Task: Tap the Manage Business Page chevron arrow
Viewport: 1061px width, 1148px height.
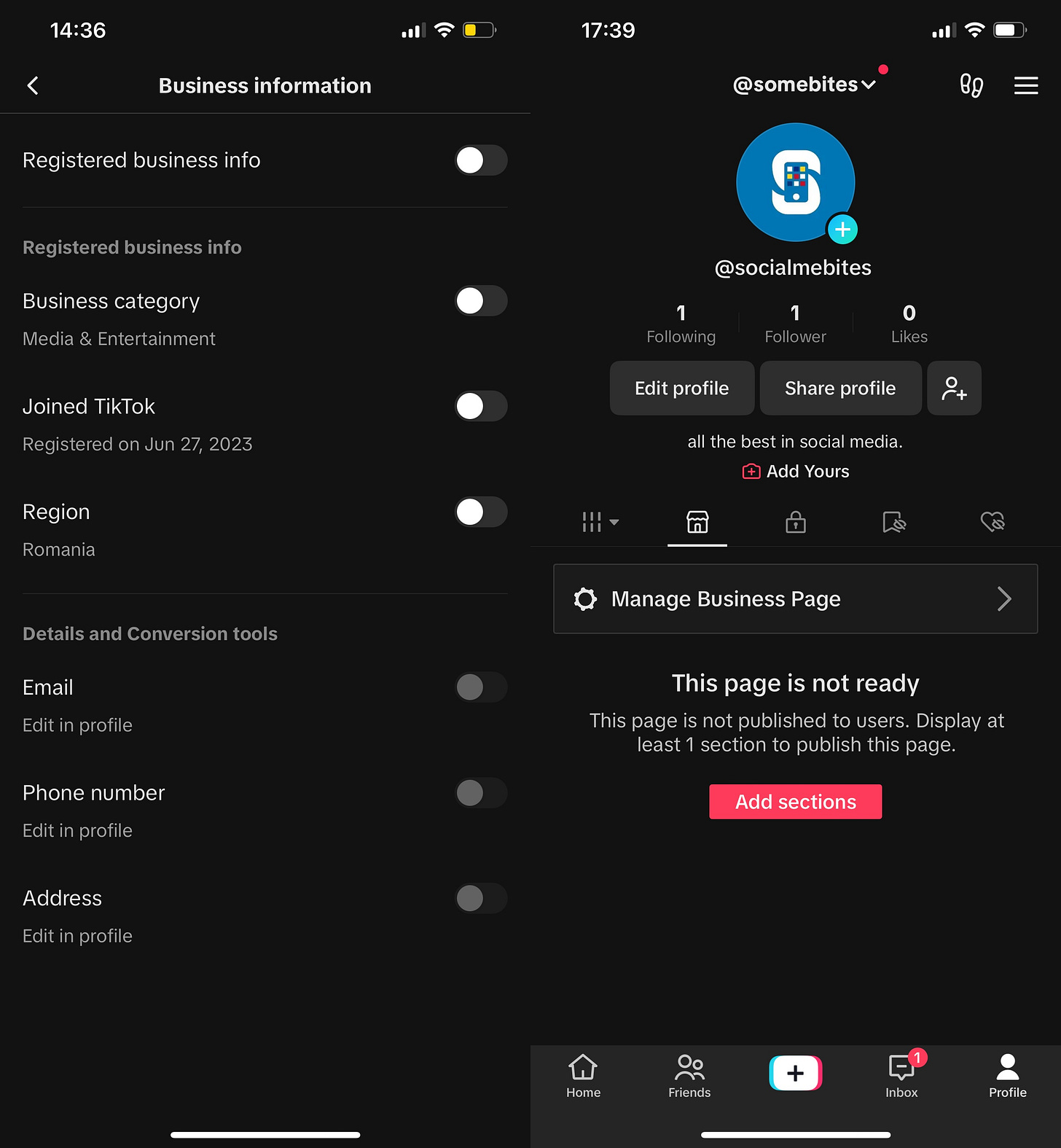Action: [x=1004, y=598]
